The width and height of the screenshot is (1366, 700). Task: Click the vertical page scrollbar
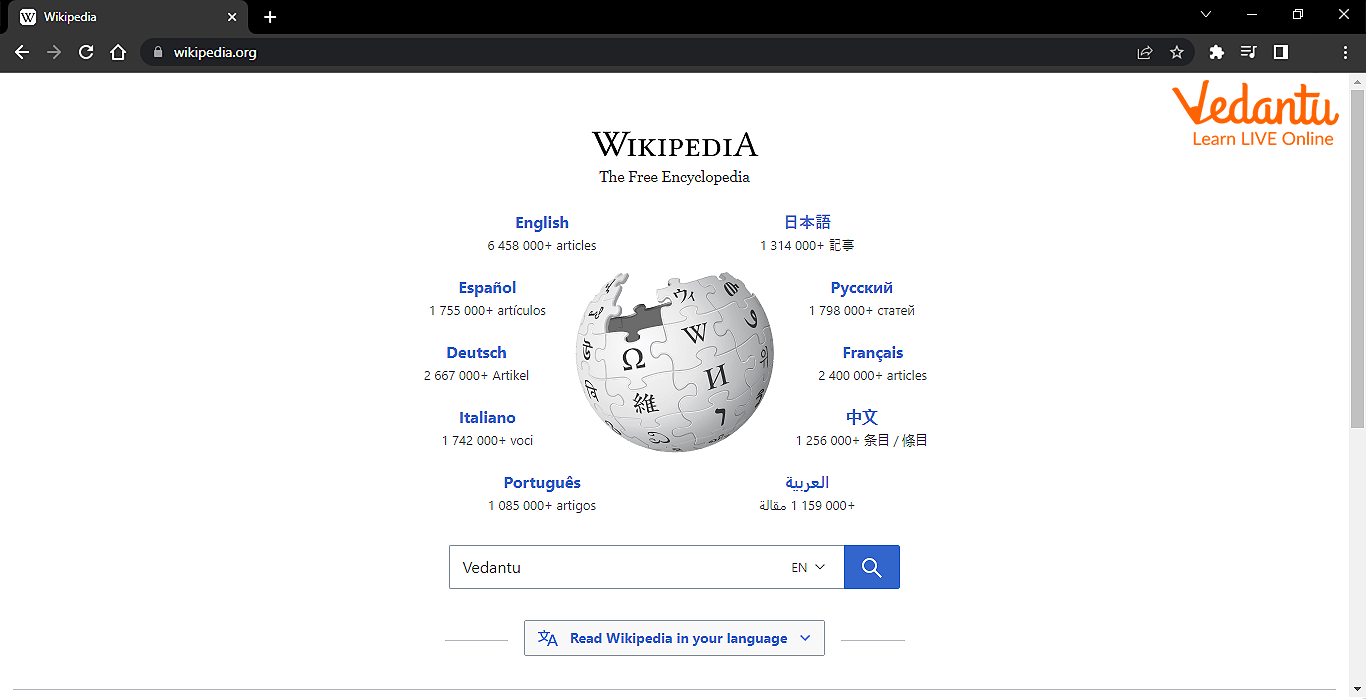coord(1357,260)
